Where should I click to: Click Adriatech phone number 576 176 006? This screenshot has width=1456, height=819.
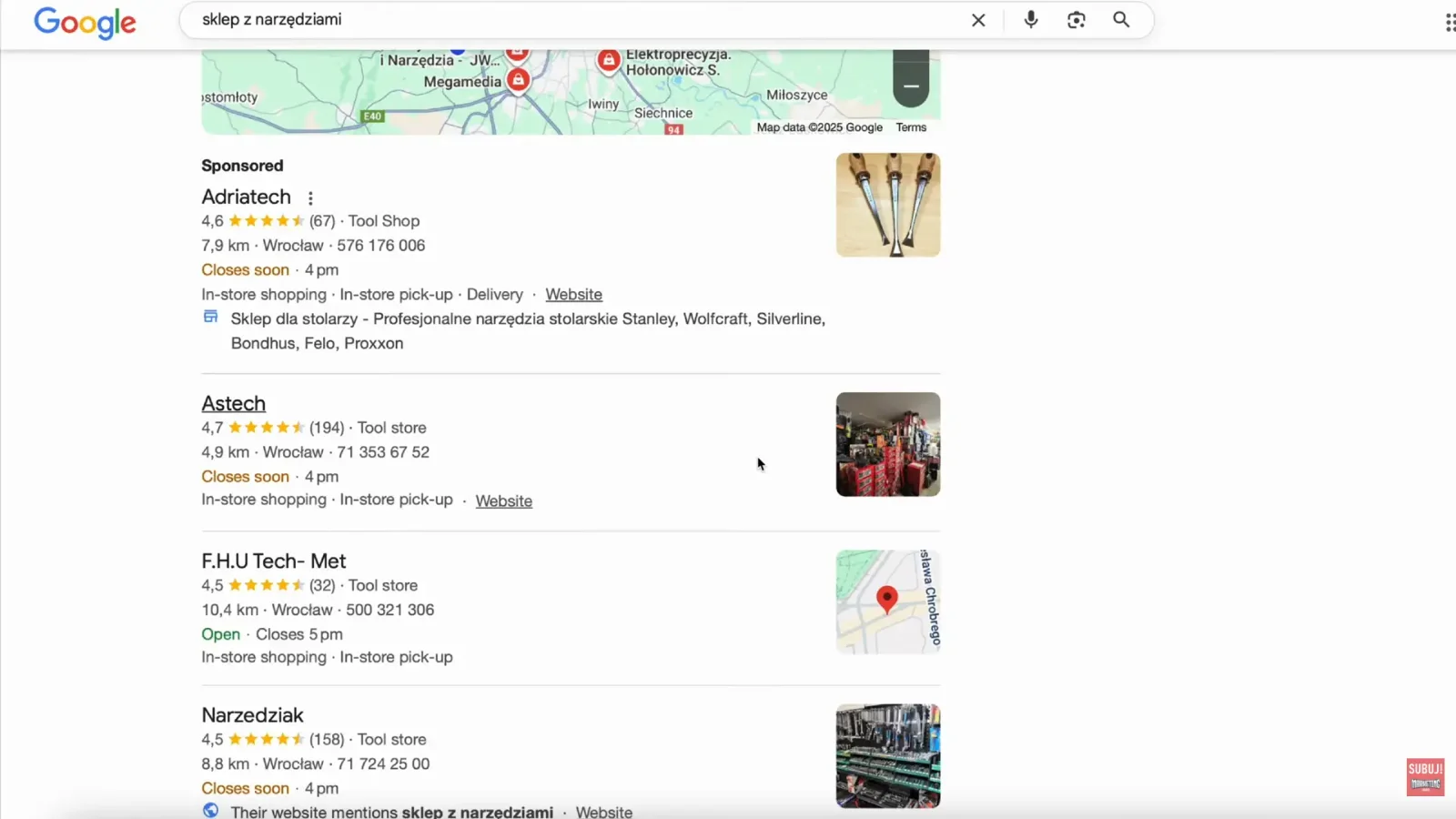click(380, 245)
